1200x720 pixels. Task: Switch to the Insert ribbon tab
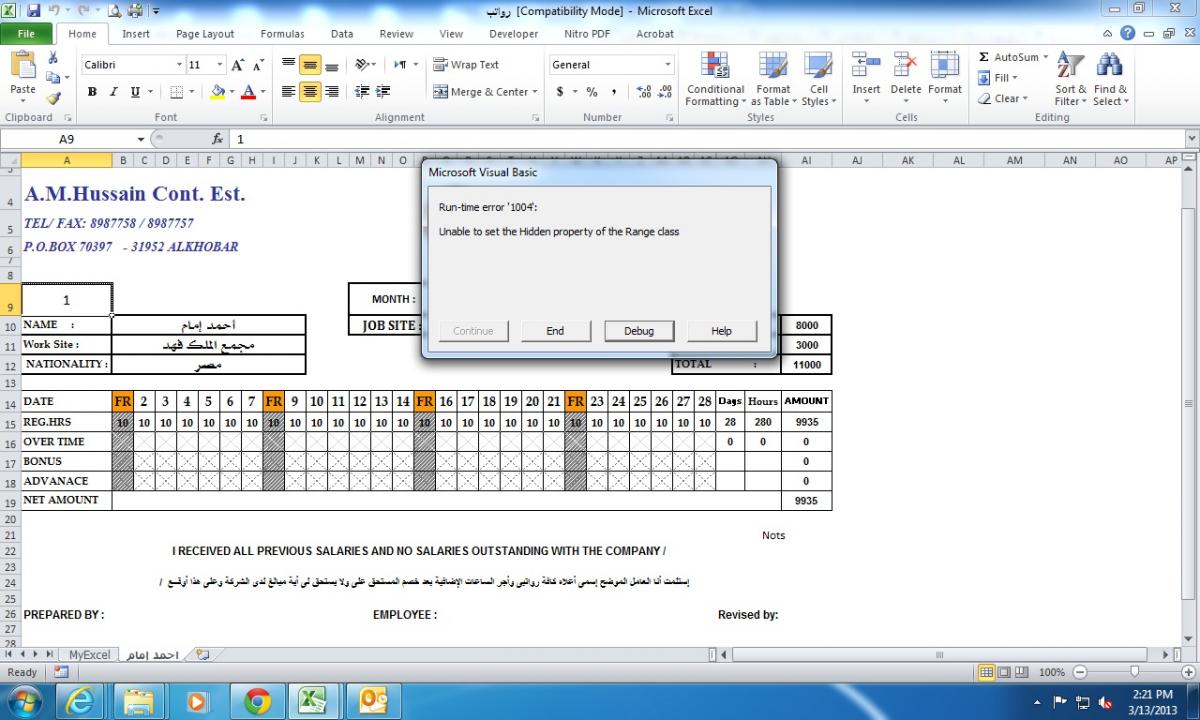point(136,33)
